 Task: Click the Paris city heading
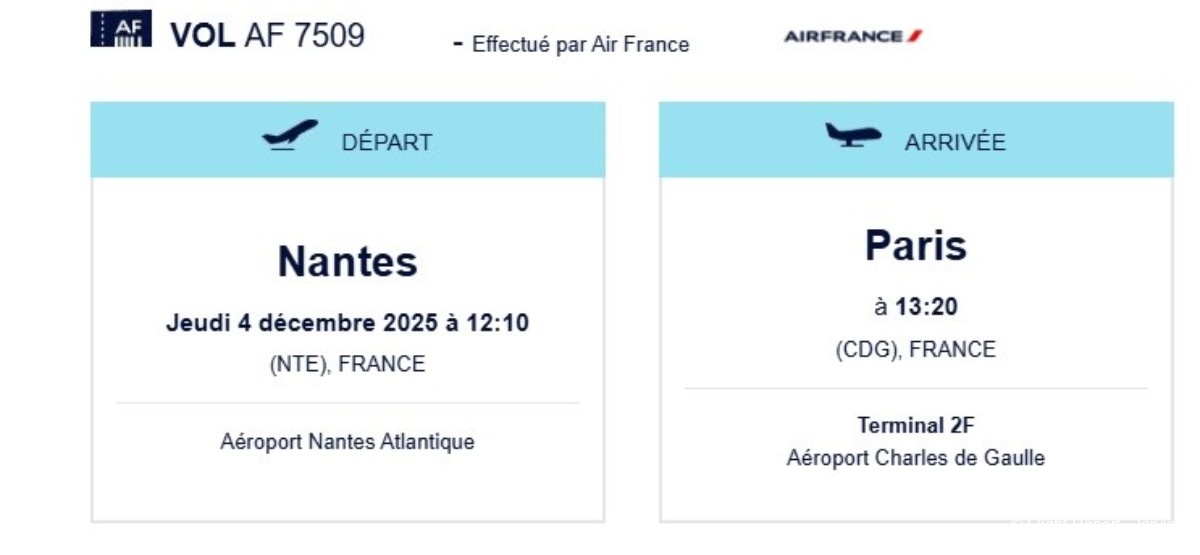coord(916,245)
